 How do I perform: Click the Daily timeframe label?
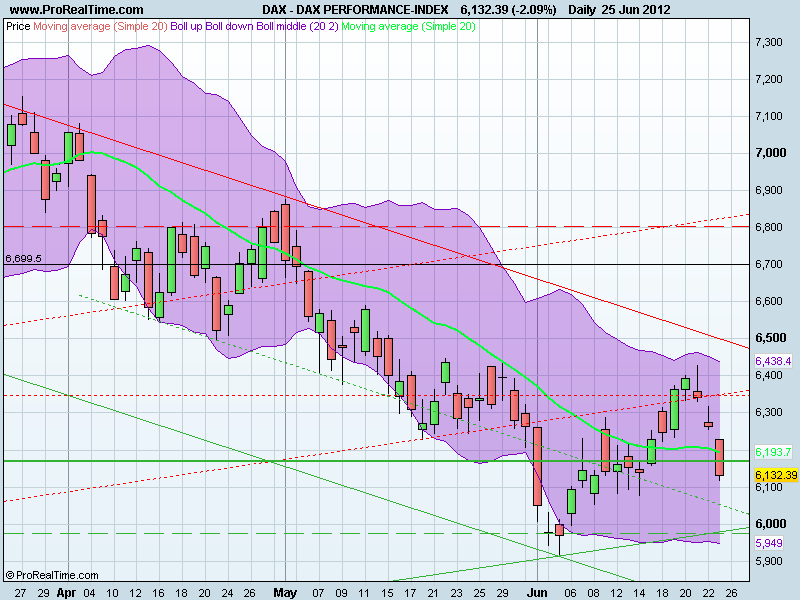click(582, 9)
